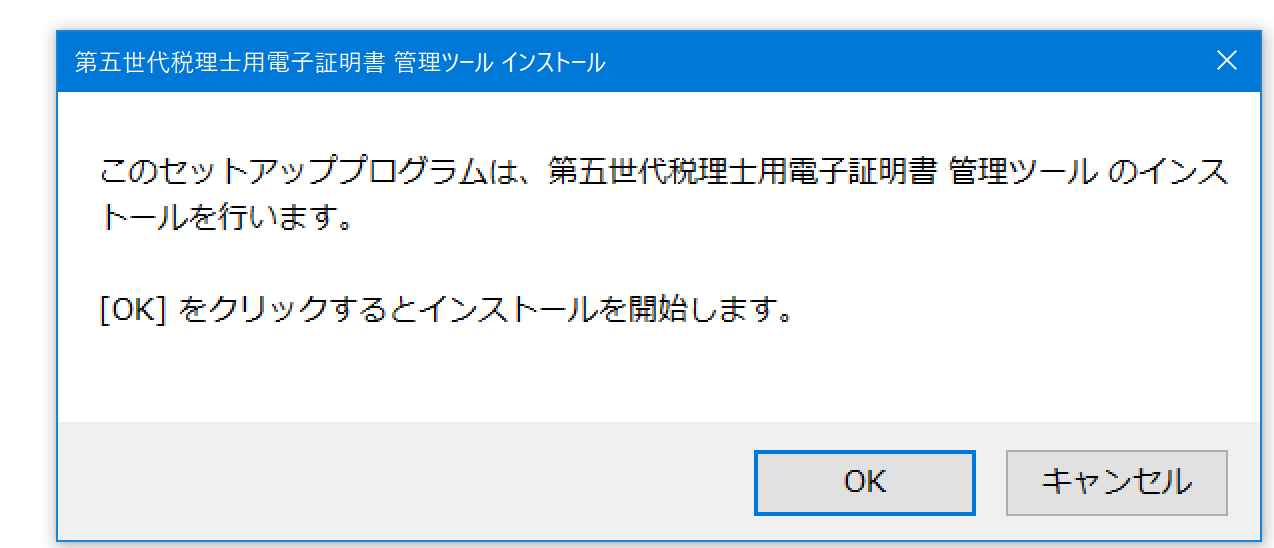
Task: Click the このセットアッププログラムは message text
Action: 320,172
